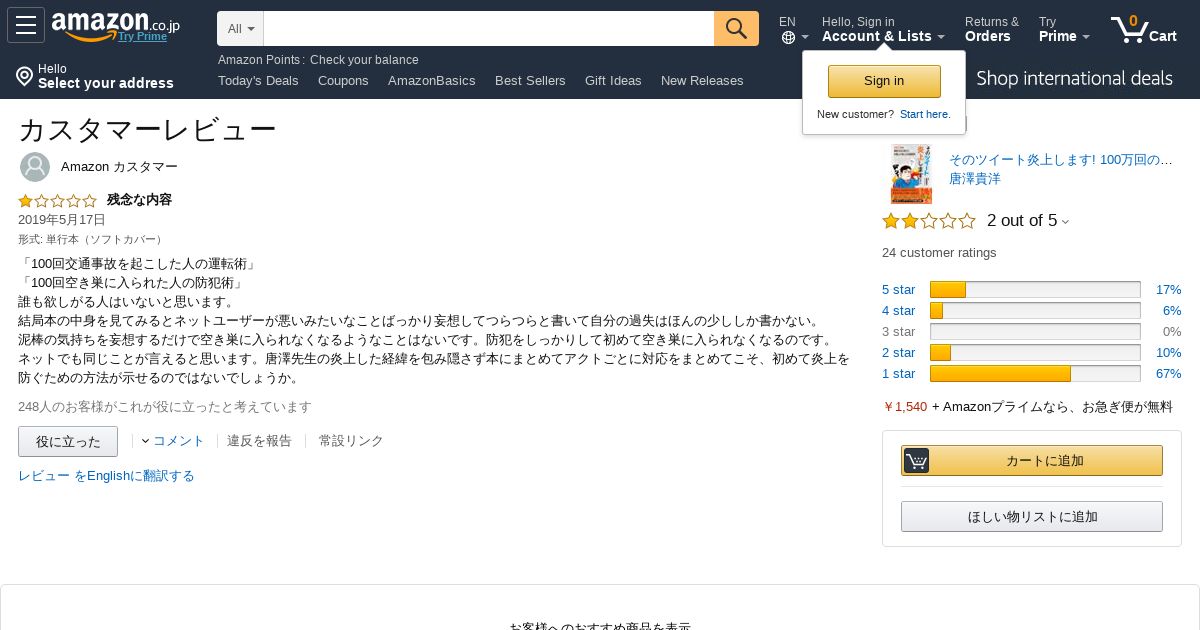Click Start here new customer link
Image resolution: width=1200 pixels, height=630 pixels.
(x=925, y=114)
